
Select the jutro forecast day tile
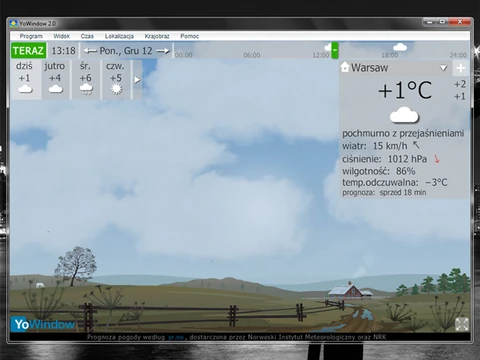point(56,80)
